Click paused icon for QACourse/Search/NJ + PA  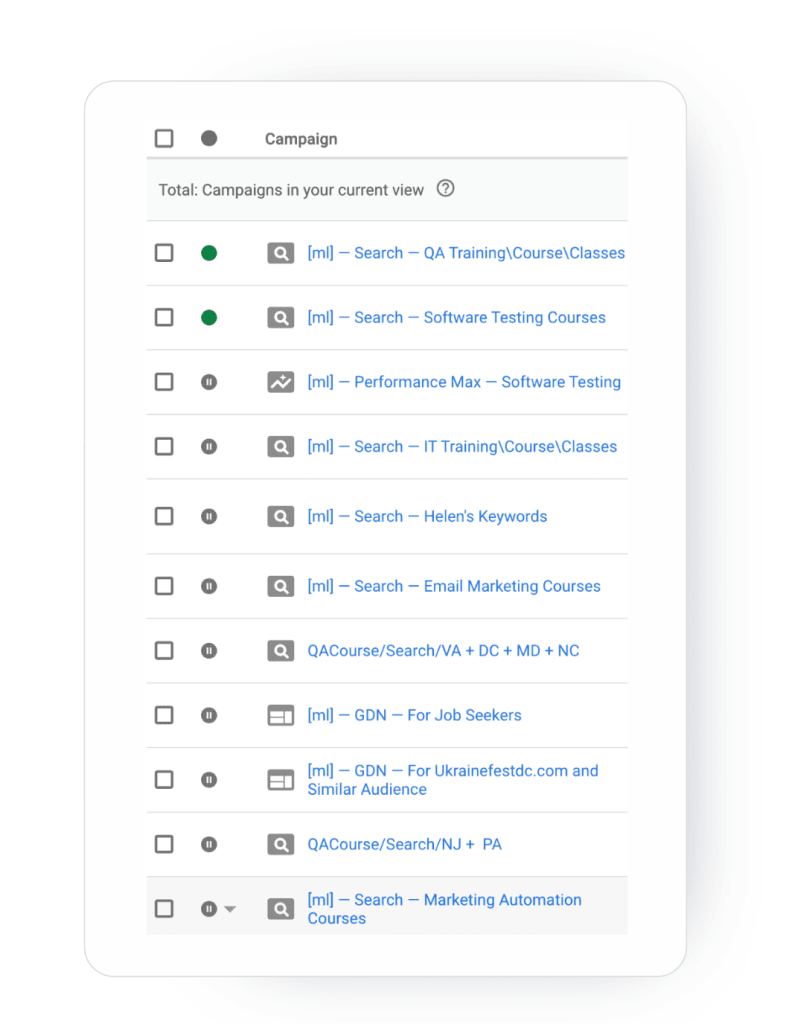click(209, 844)
